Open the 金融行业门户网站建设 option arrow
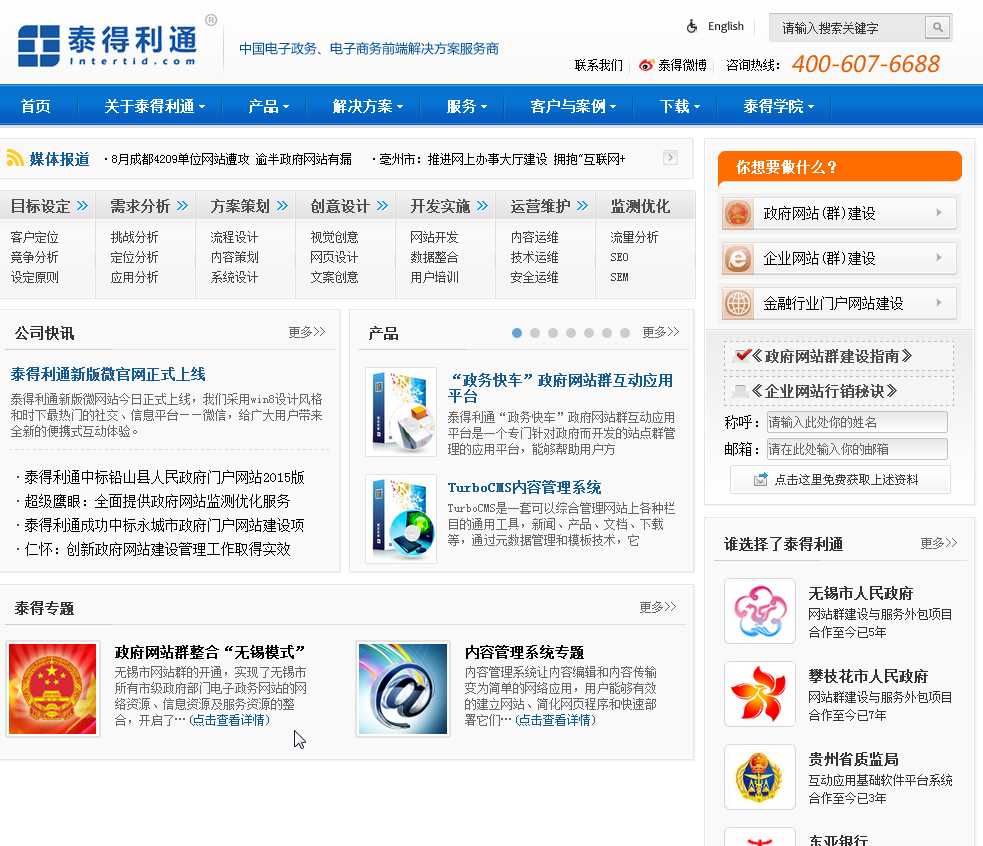The height and width of the screenshot is (846, 983). (938, 302)
